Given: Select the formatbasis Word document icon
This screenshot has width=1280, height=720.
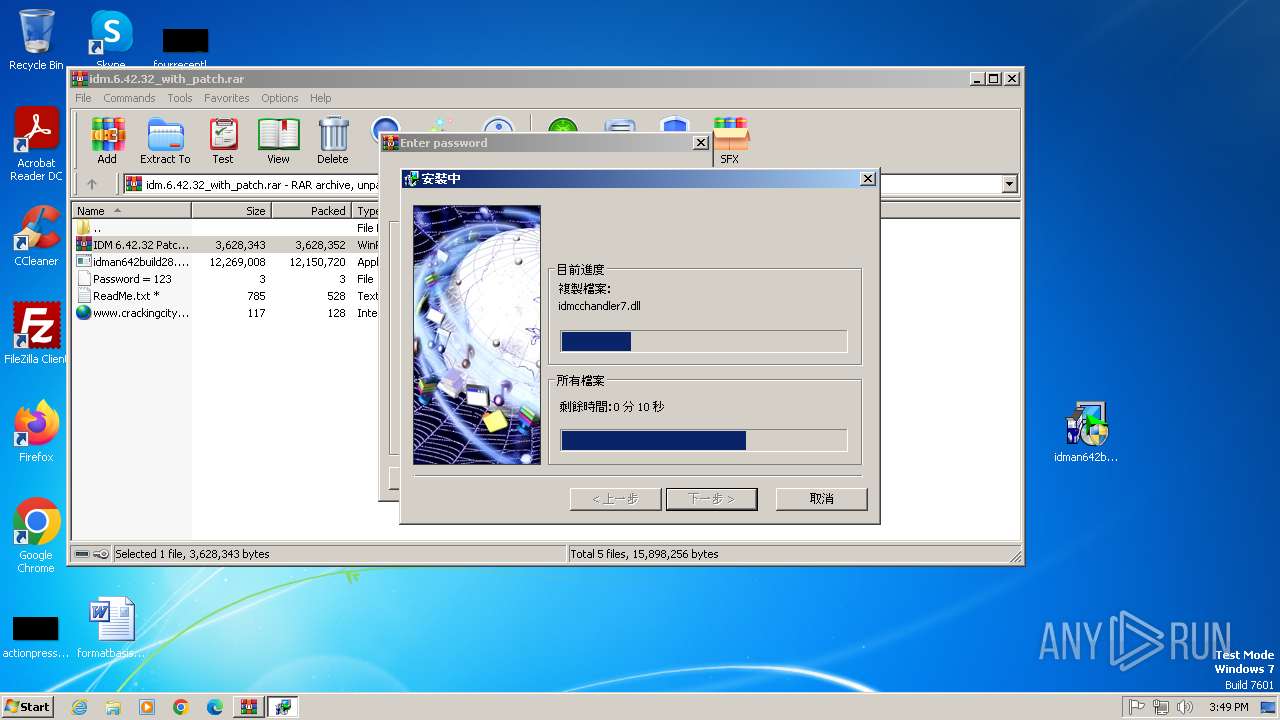Looking at the screenshot, I should (110, 627).
